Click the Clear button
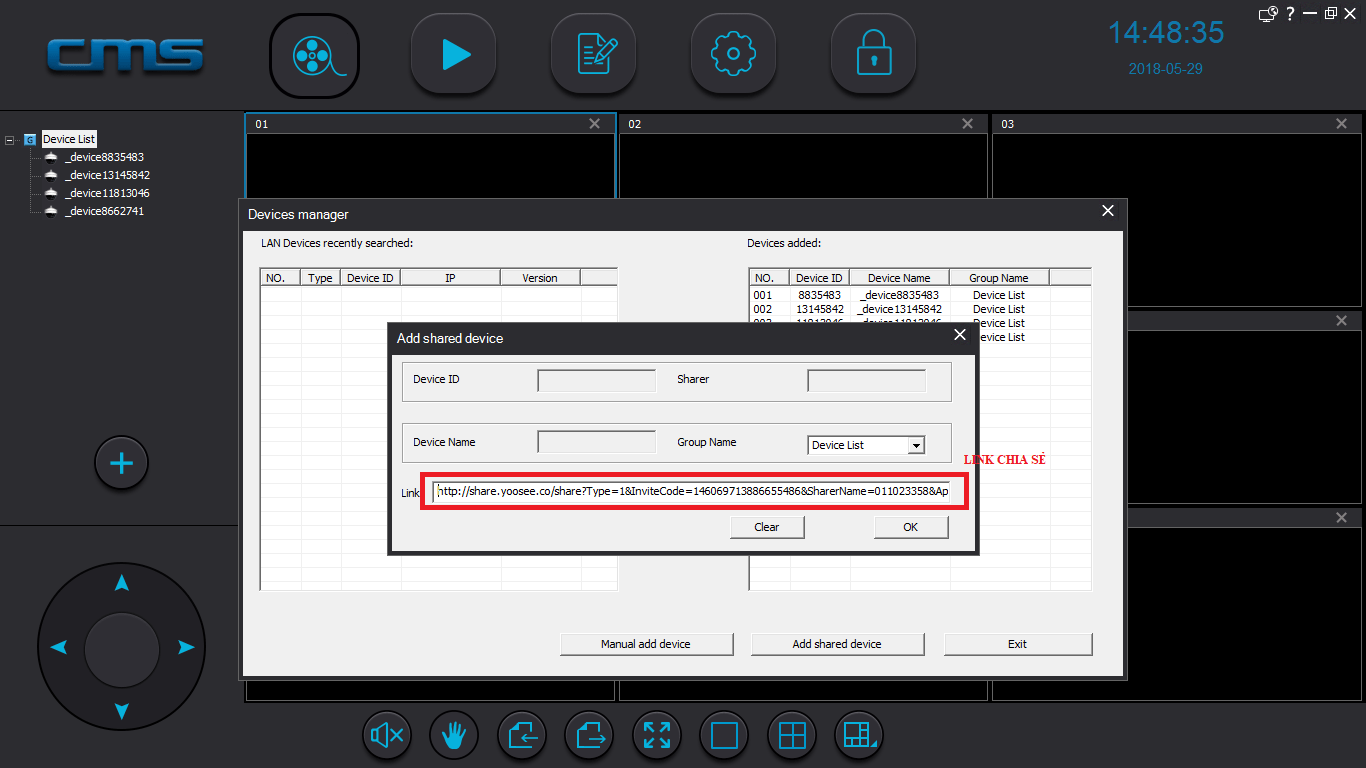 point(767,527)
